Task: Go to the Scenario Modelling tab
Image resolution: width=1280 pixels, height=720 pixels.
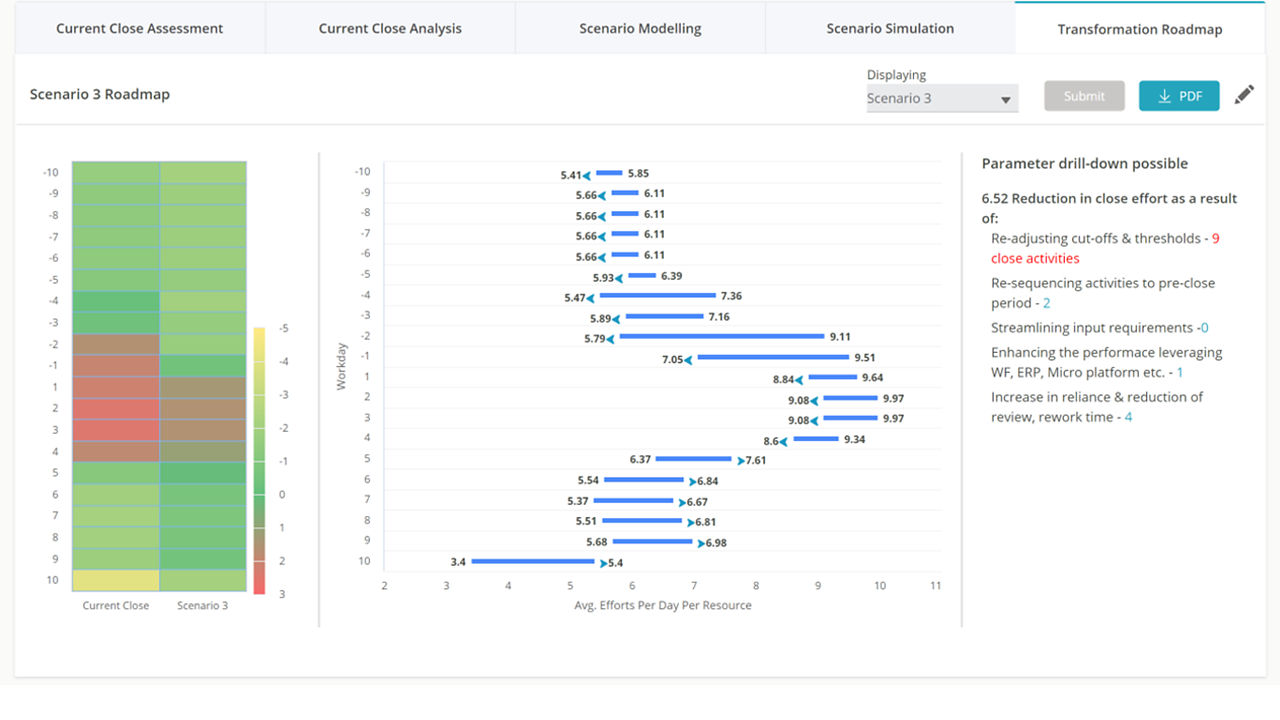Action: 640,28
